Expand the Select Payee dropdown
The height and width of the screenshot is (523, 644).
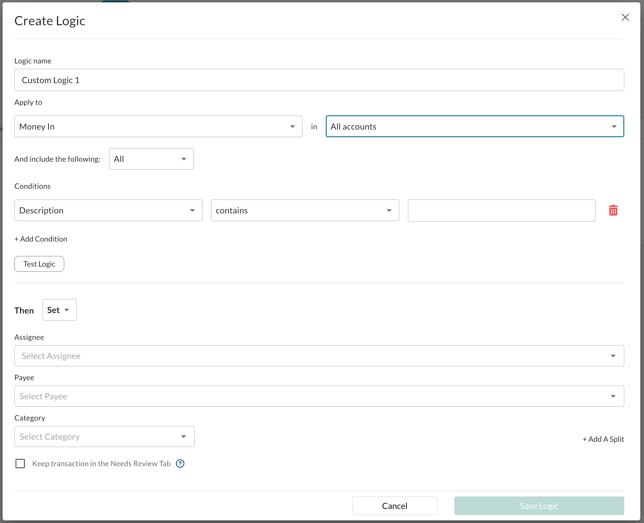[318, 396]
